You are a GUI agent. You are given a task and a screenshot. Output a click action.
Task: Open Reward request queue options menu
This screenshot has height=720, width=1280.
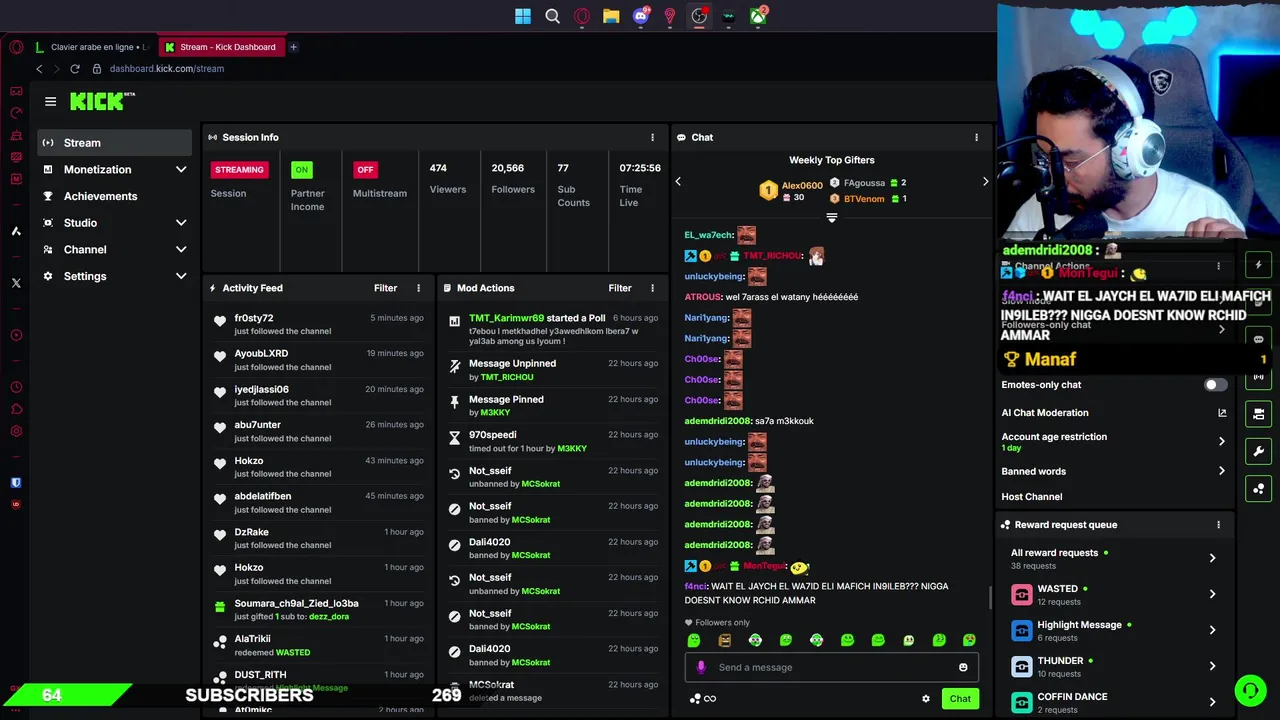(x=1218, y=525)
